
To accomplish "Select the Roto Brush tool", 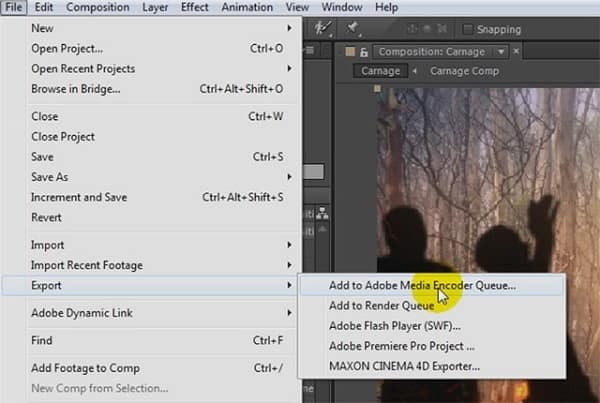I will 323,28.
